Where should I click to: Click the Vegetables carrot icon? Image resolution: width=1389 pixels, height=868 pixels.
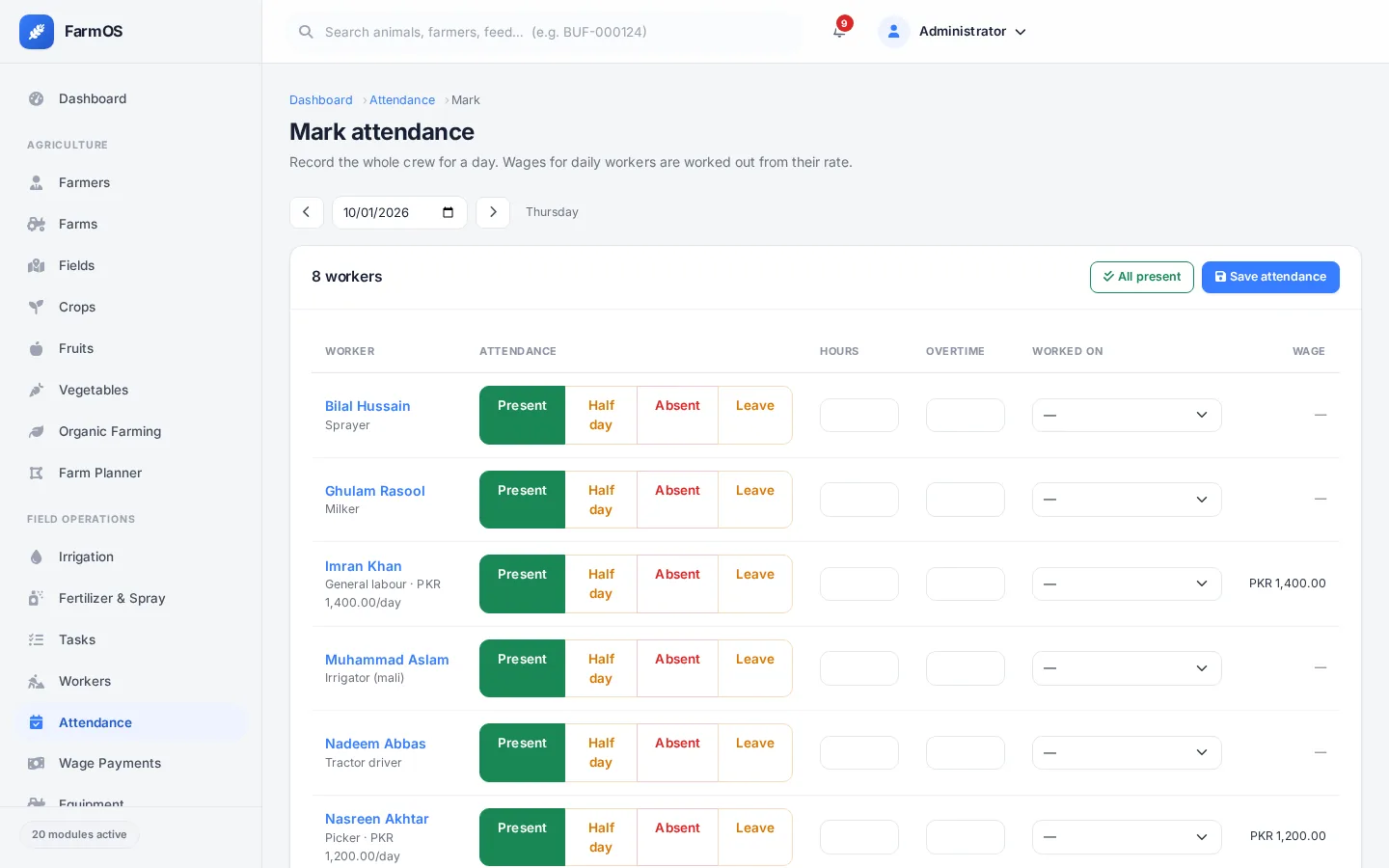coord(37,390)
